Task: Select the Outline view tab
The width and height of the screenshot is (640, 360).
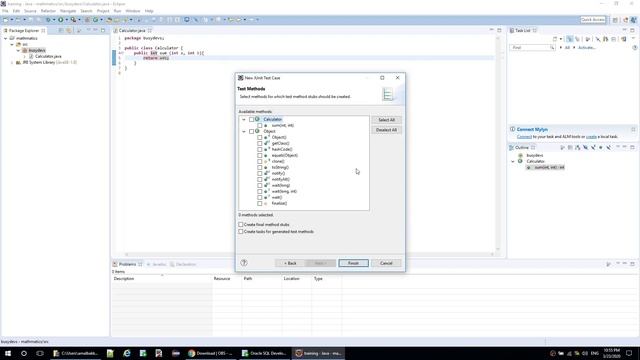Action: [x=521, y=148]
